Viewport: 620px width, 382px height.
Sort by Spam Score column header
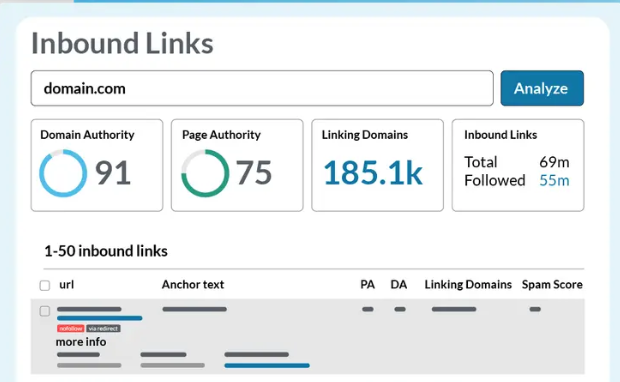(x=552, y=284)
